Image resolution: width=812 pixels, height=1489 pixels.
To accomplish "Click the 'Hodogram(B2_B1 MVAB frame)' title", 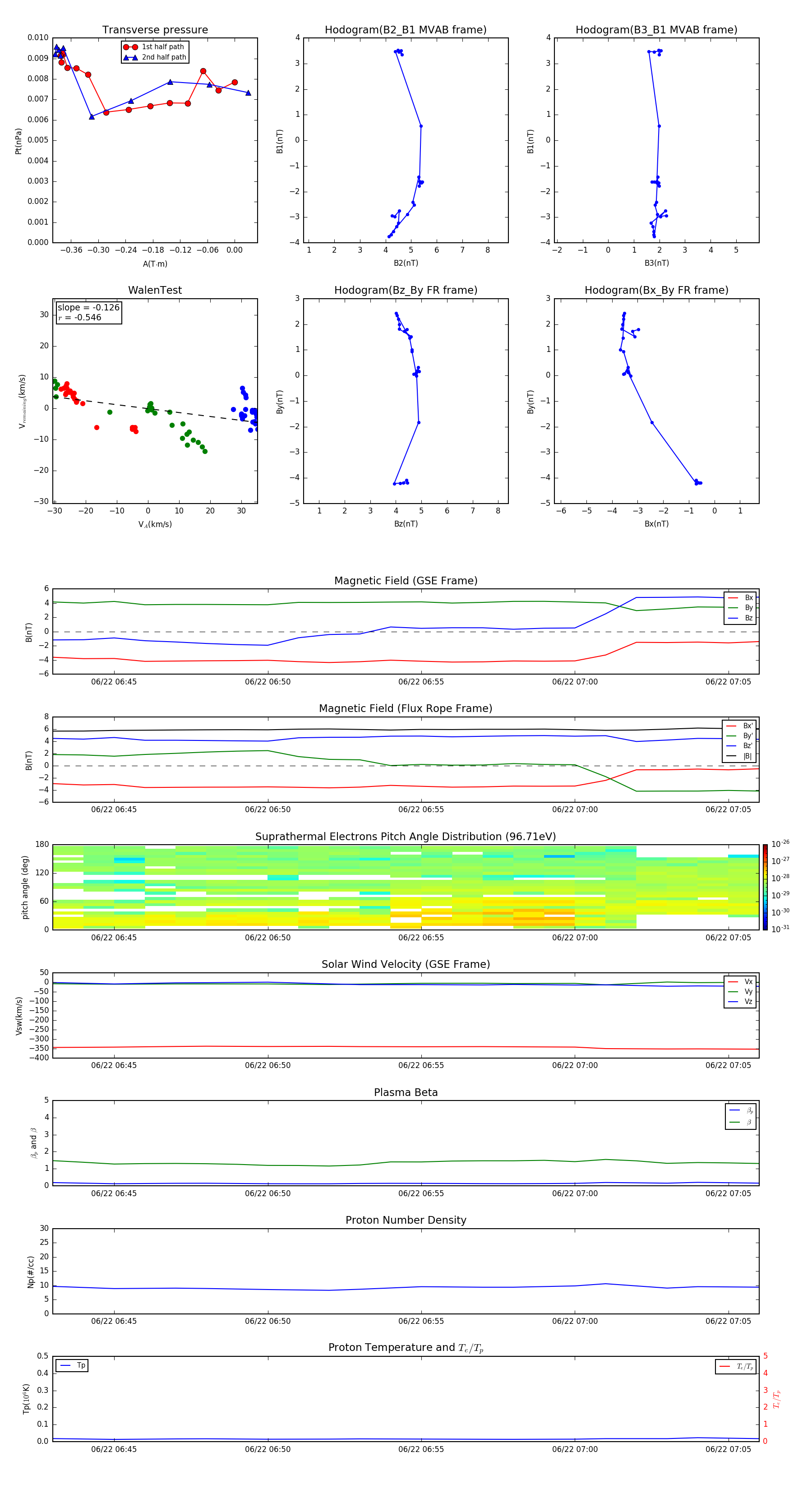I will tap(406, 30).
